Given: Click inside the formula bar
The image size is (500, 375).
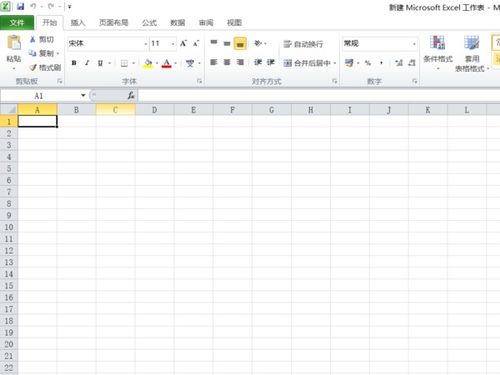Looking at the screenshot, I should 318,96.
